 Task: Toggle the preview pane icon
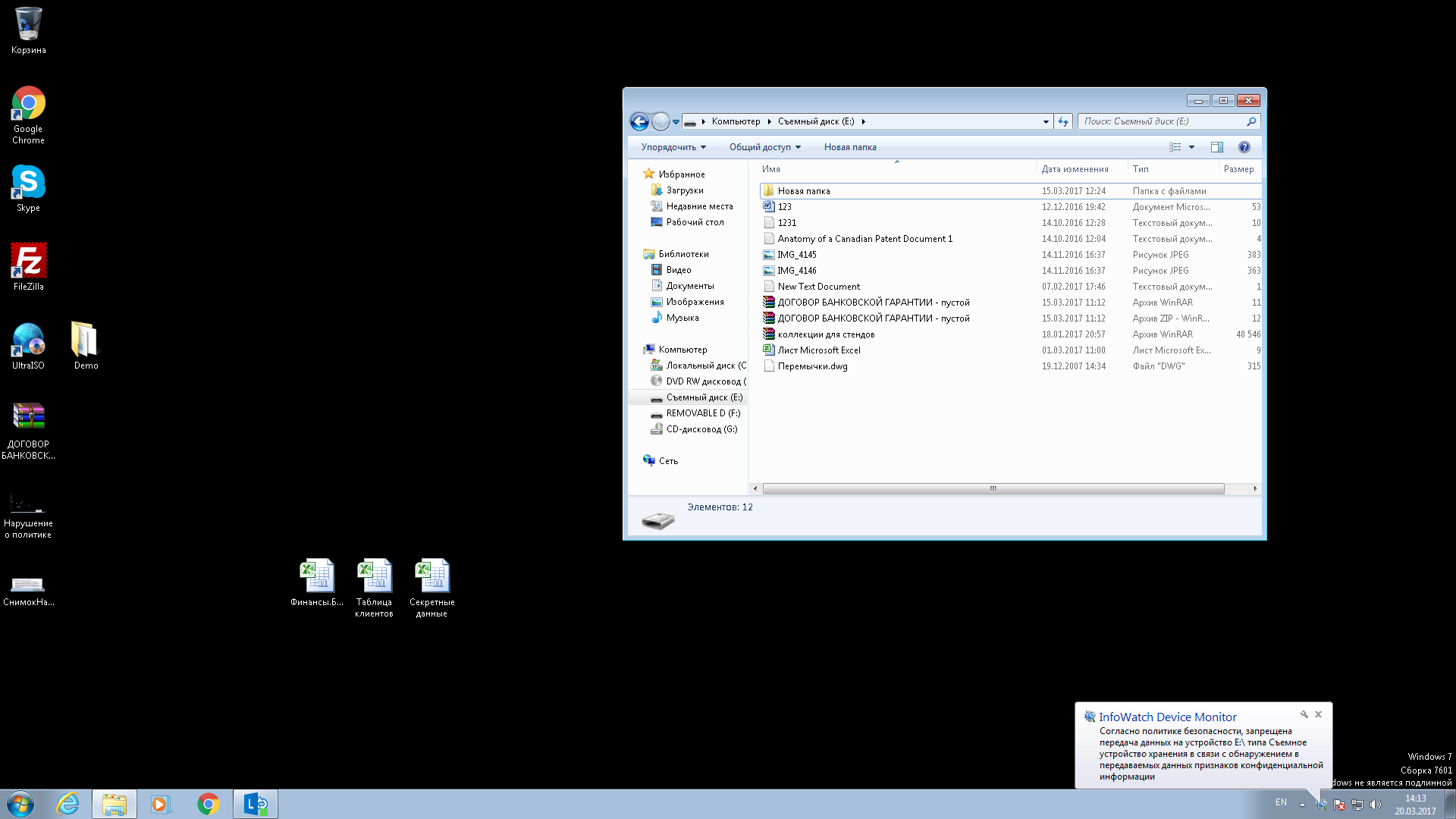[1216, 147]
